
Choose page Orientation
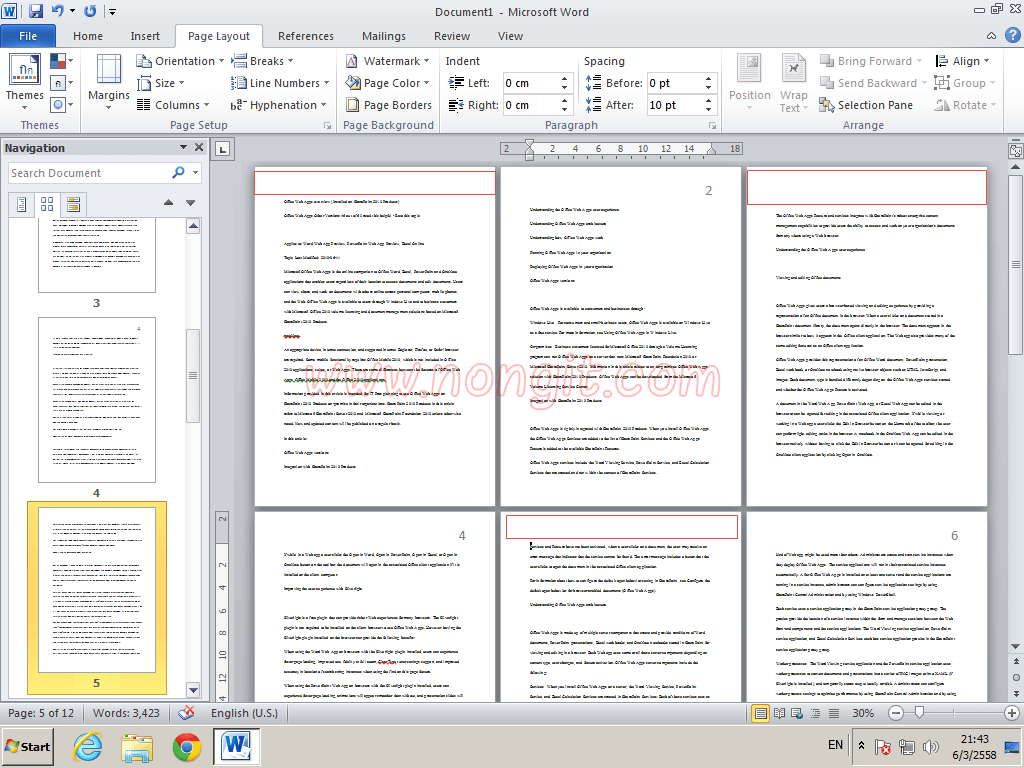point(180,61)
